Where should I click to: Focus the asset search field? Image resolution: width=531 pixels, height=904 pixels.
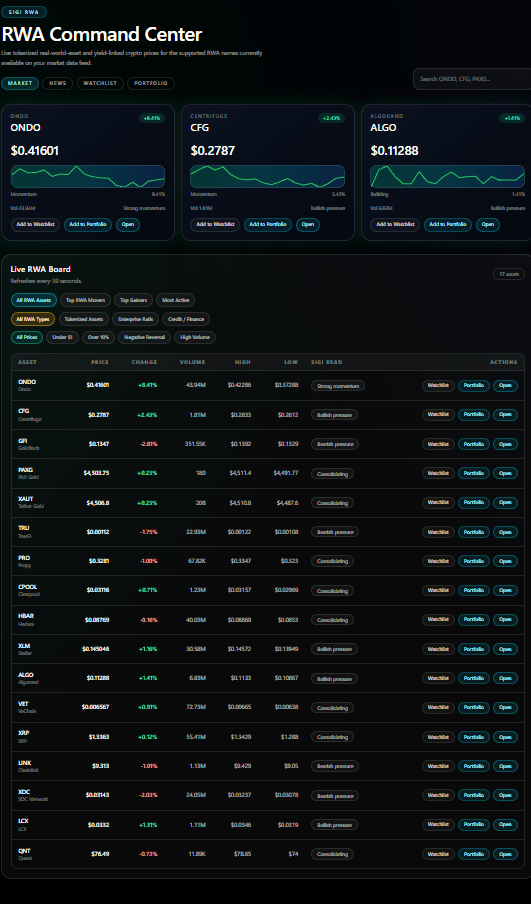(472, 79)
